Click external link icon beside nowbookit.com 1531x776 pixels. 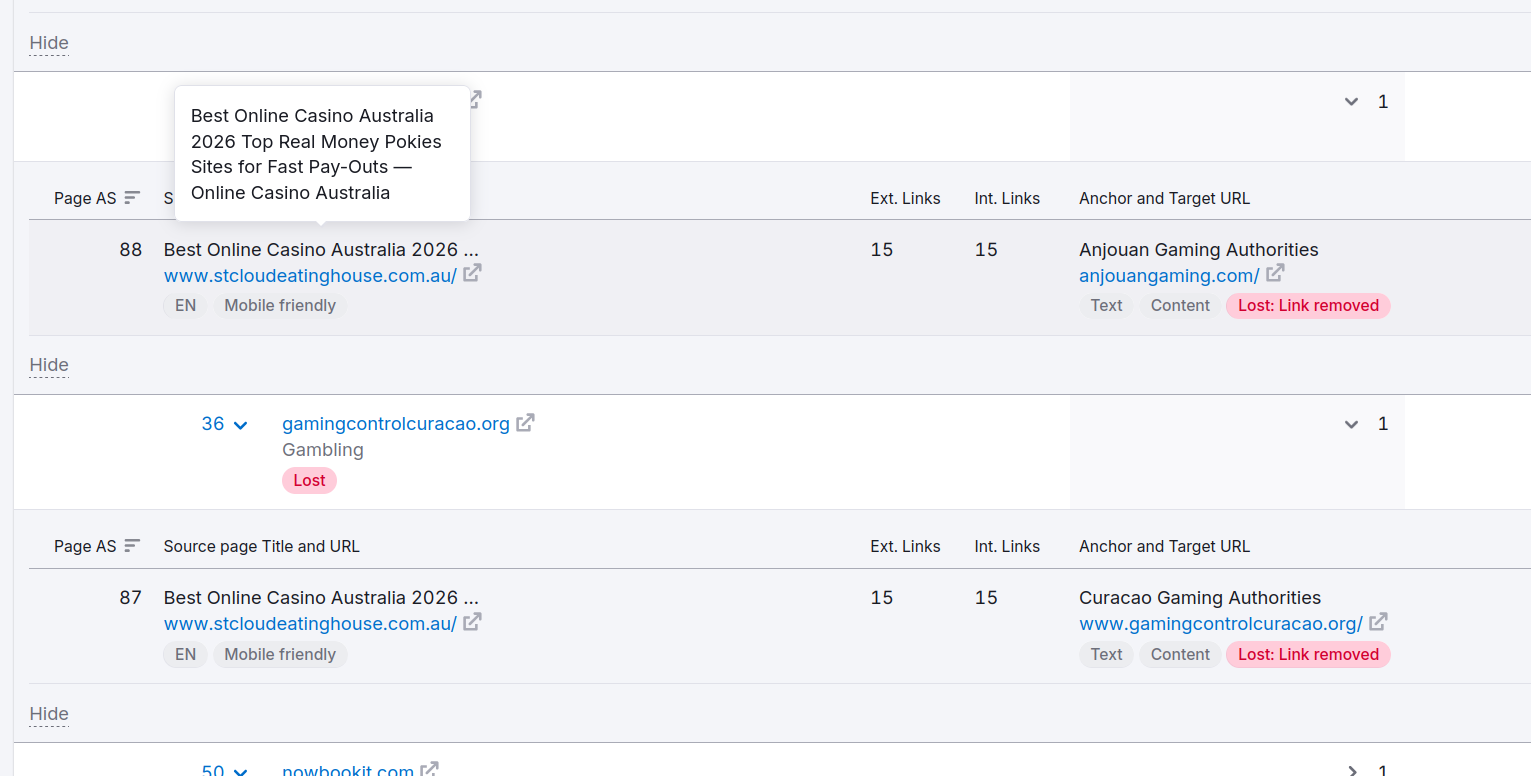click(429, 770)
